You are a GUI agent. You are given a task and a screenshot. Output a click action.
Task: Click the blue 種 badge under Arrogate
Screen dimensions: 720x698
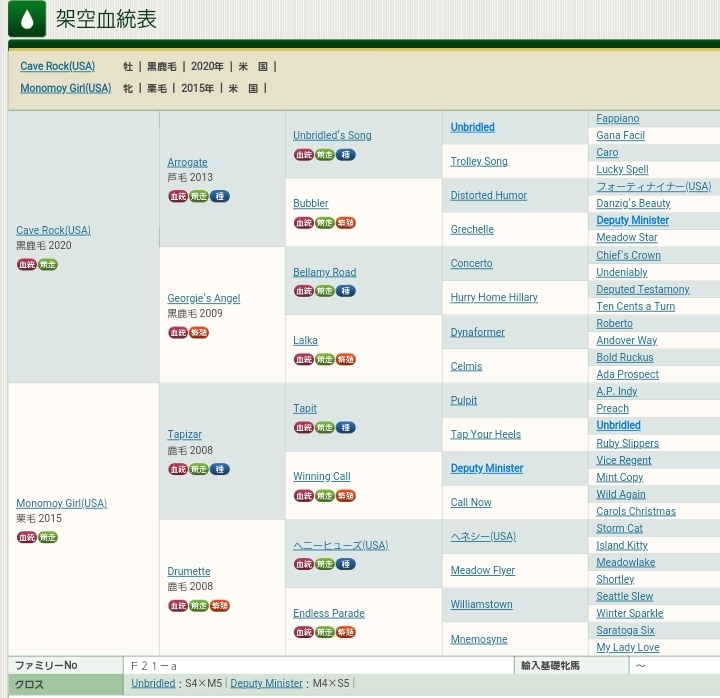click(219, 196)
